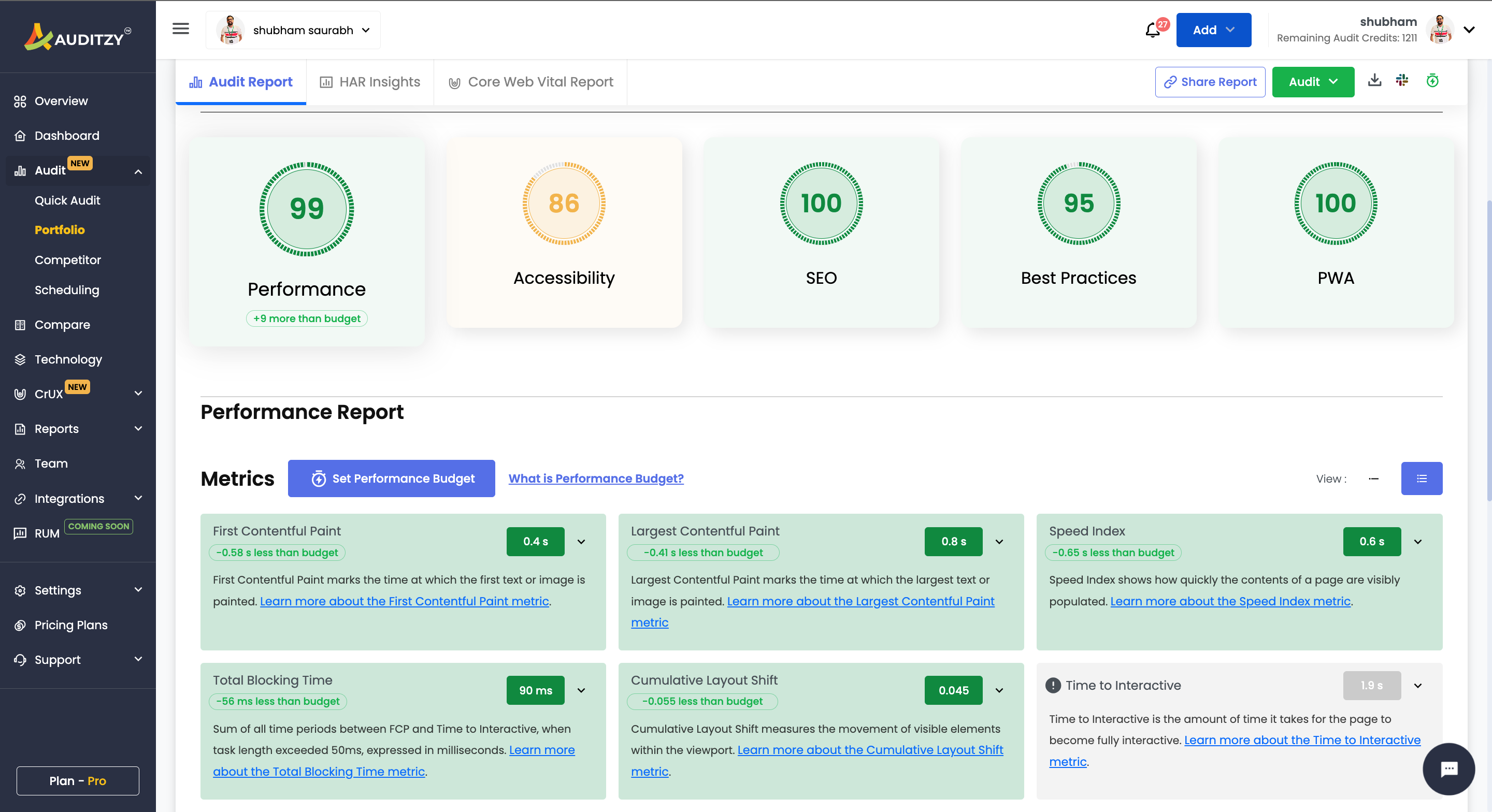Viewport: 1492px width, 812px height.
Task: Click the shubham profile avatar at top right
Action: pyautogui.click(x=1440, y=30)
